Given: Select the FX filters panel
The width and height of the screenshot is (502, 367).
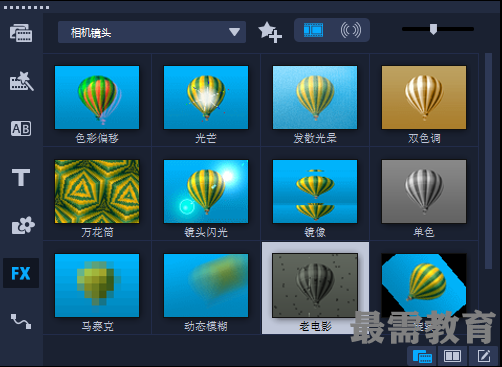Looking at the screenshot, I should [21, 273].
